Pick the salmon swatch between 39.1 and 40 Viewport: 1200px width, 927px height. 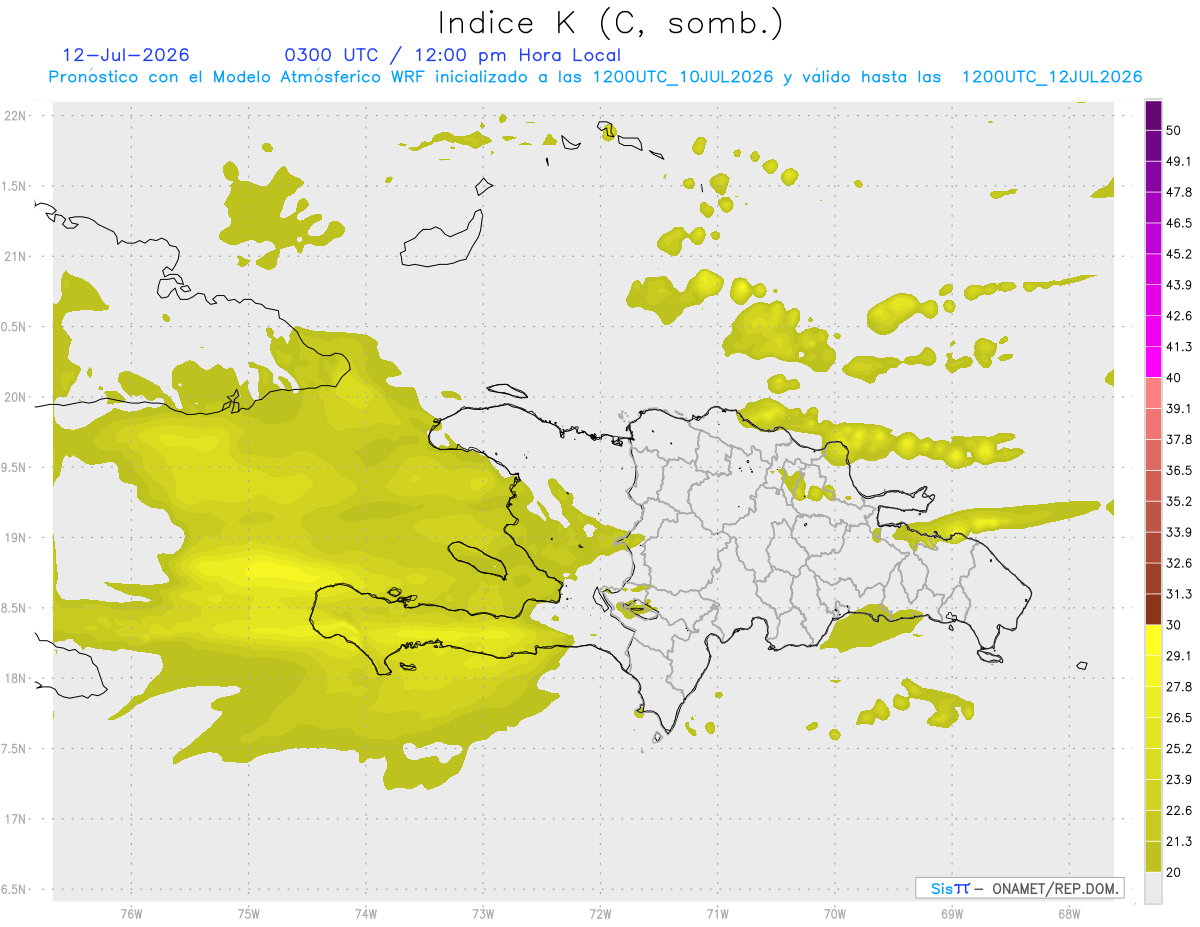[1153, 394]
